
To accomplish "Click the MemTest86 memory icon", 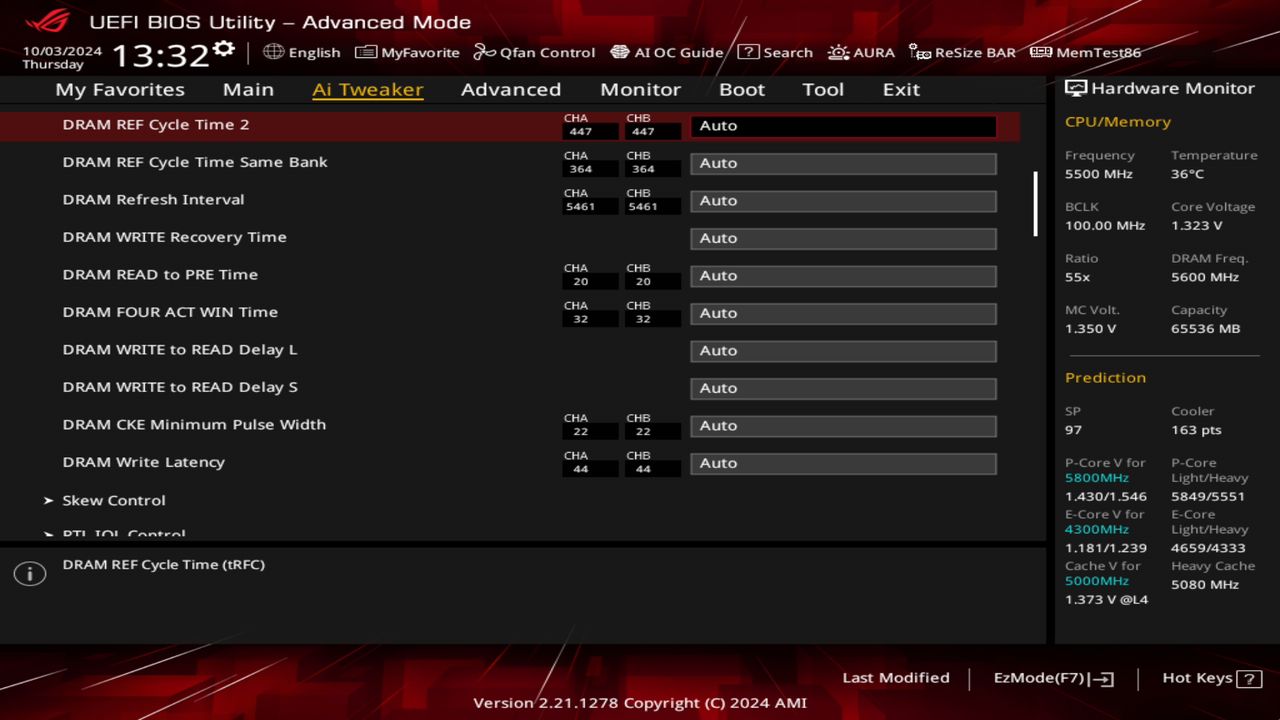I will (x=1041, y=52).
